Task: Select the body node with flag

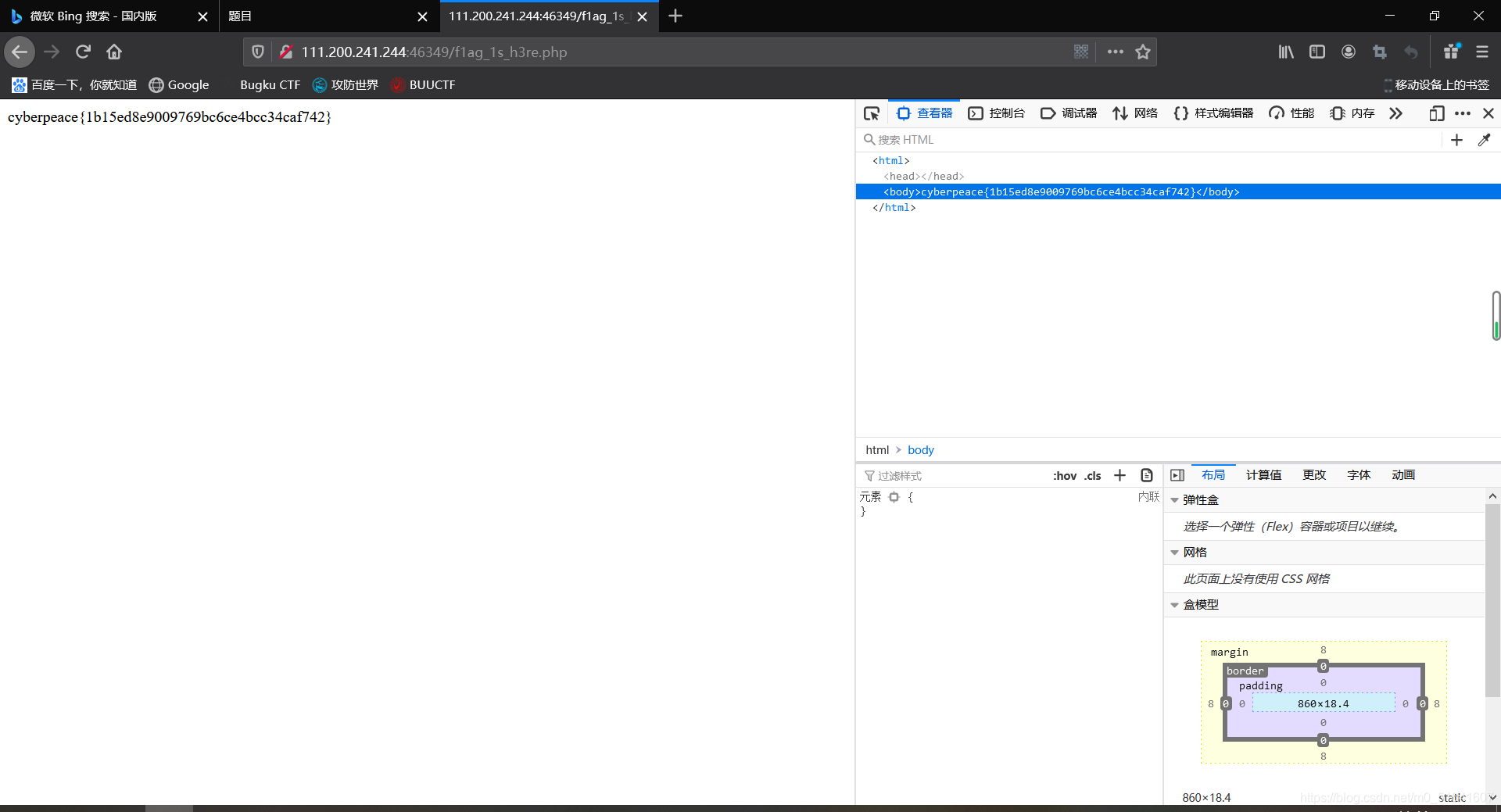Action: point(1178,192)
